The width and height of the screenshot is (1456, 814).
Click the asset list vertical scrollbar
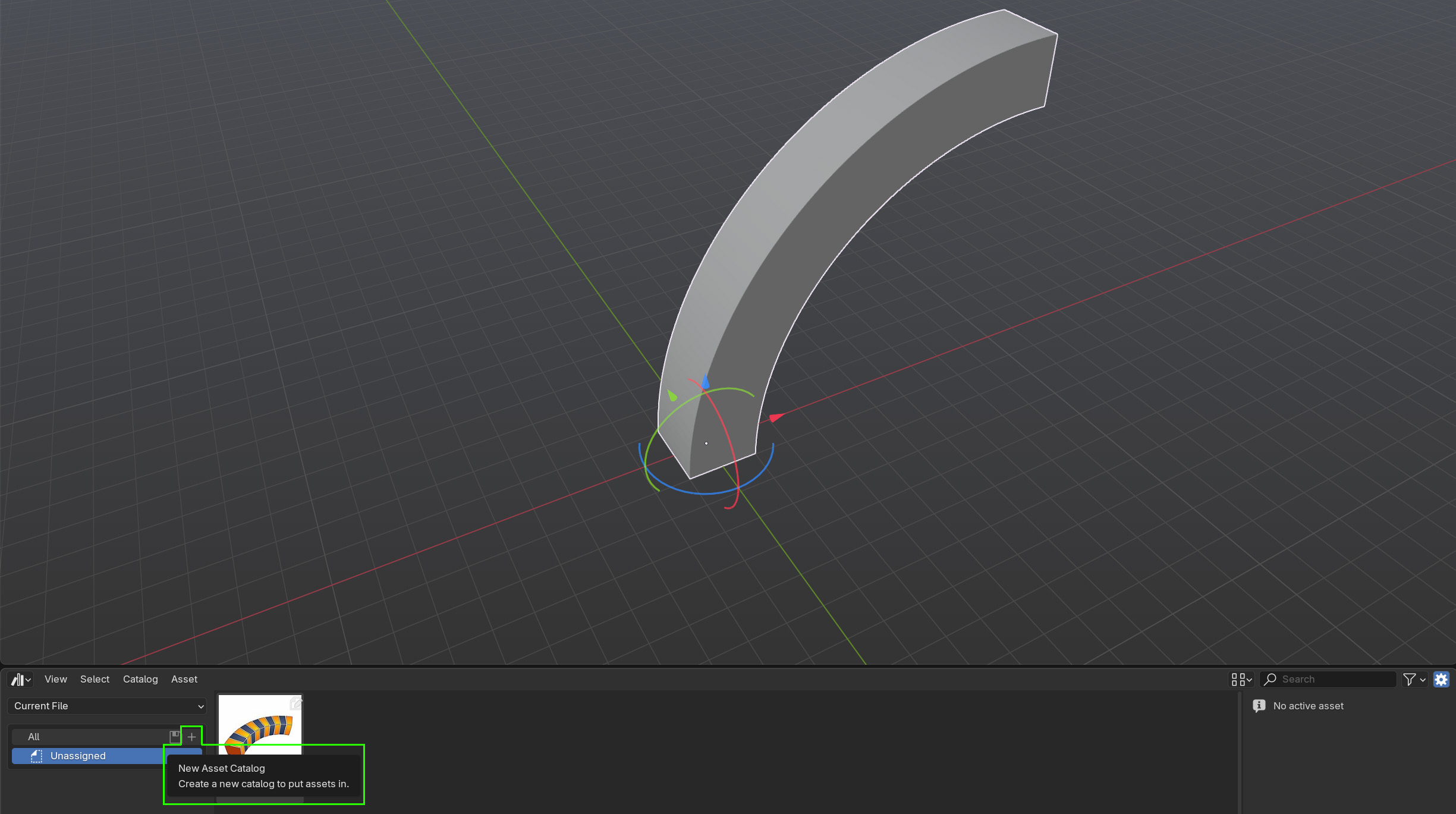(1239, 752)
